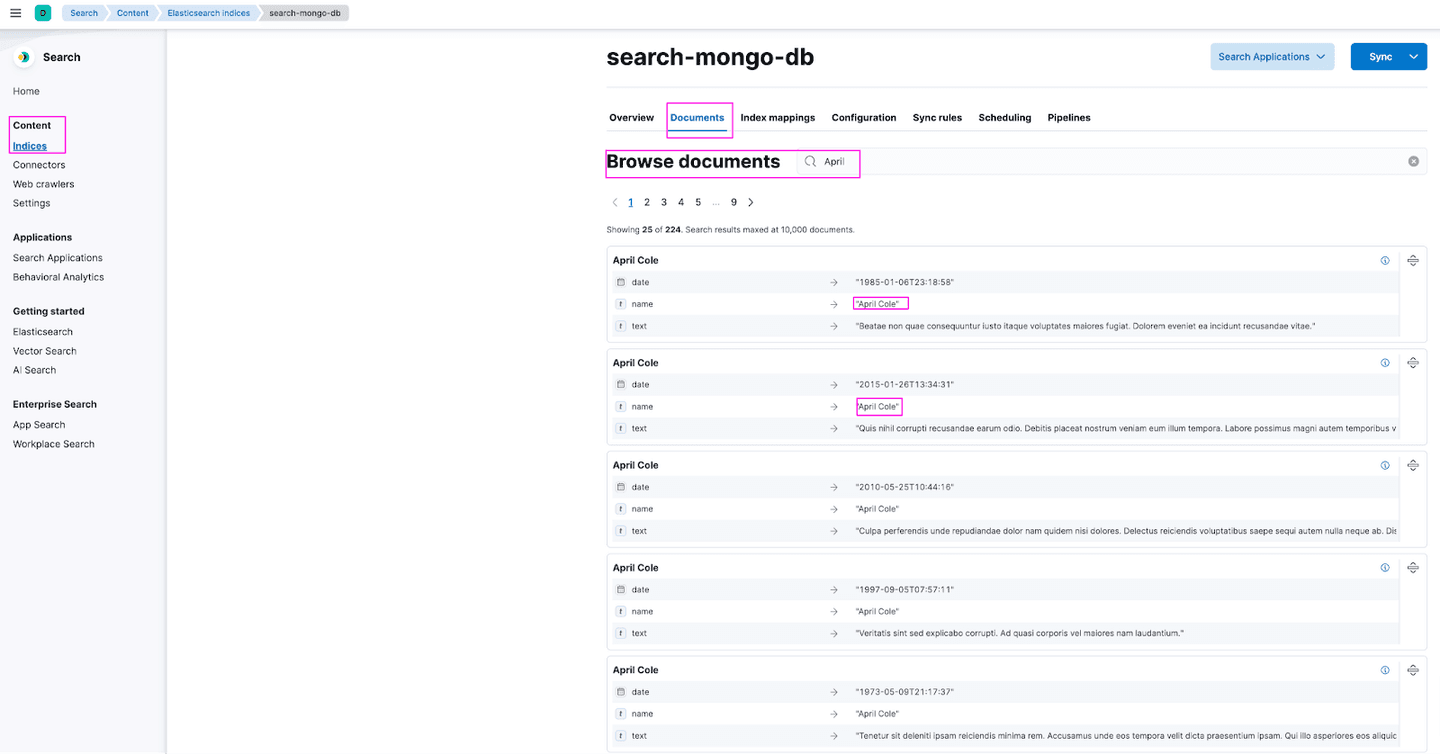Expand the Sync button dropdown arrow
1440x754 pixels.
[1414, 57]
